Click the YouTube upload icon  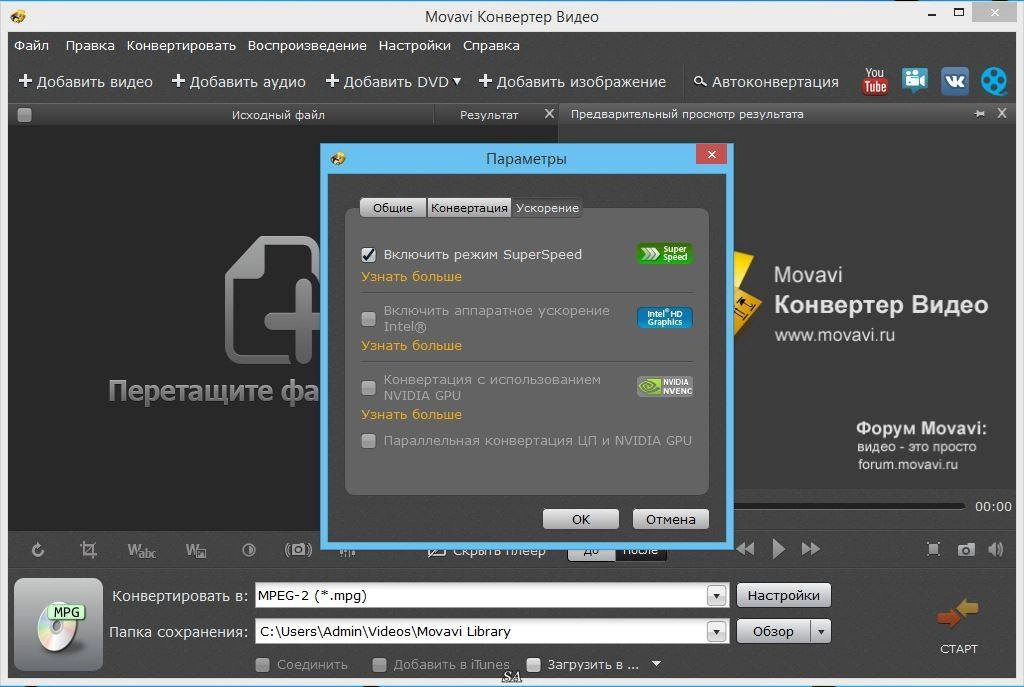coord(875,81)
